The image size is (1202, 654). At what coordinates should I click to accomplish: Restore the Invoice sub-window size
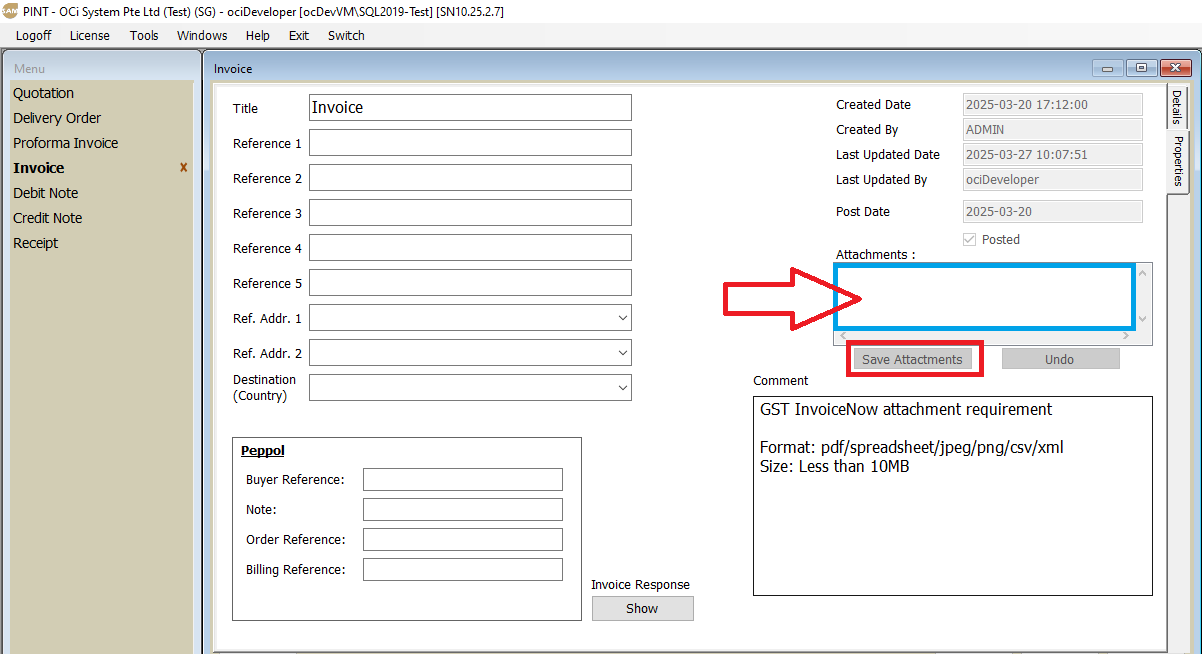pos(1141,68)
